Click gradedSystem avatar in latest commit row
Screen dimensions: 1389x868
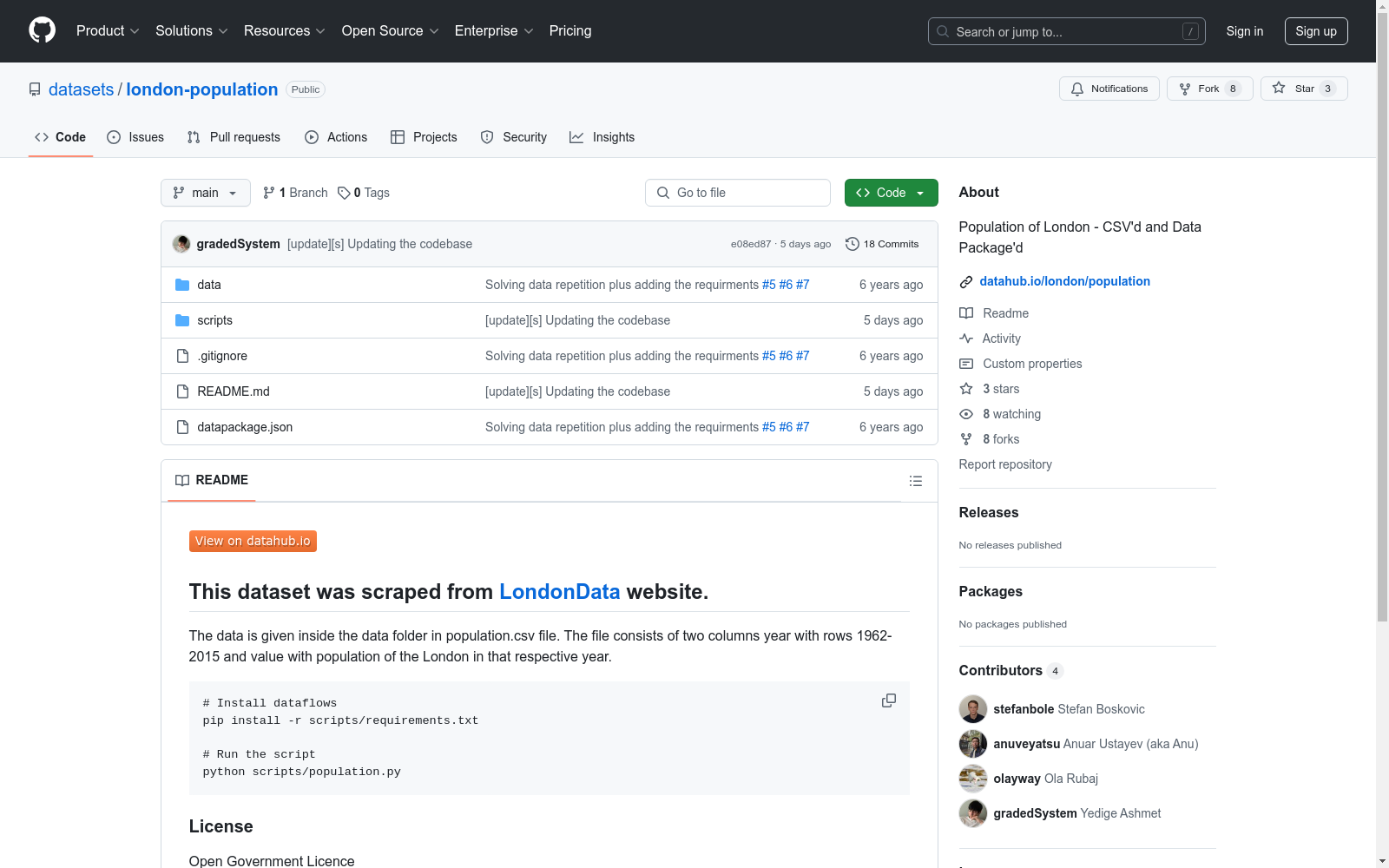coord(181,244)
